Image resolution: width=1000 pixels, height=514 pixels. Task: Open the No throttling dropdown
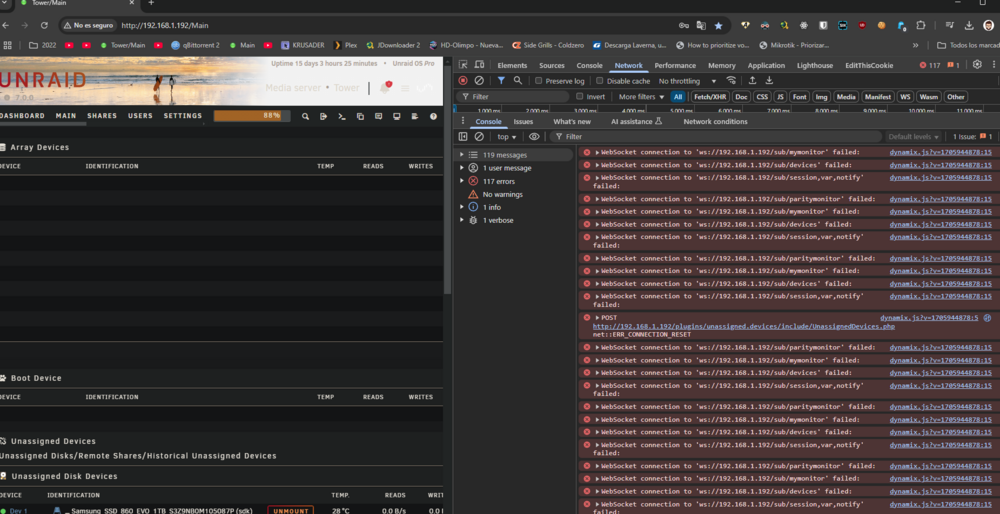tap(688, 81)
